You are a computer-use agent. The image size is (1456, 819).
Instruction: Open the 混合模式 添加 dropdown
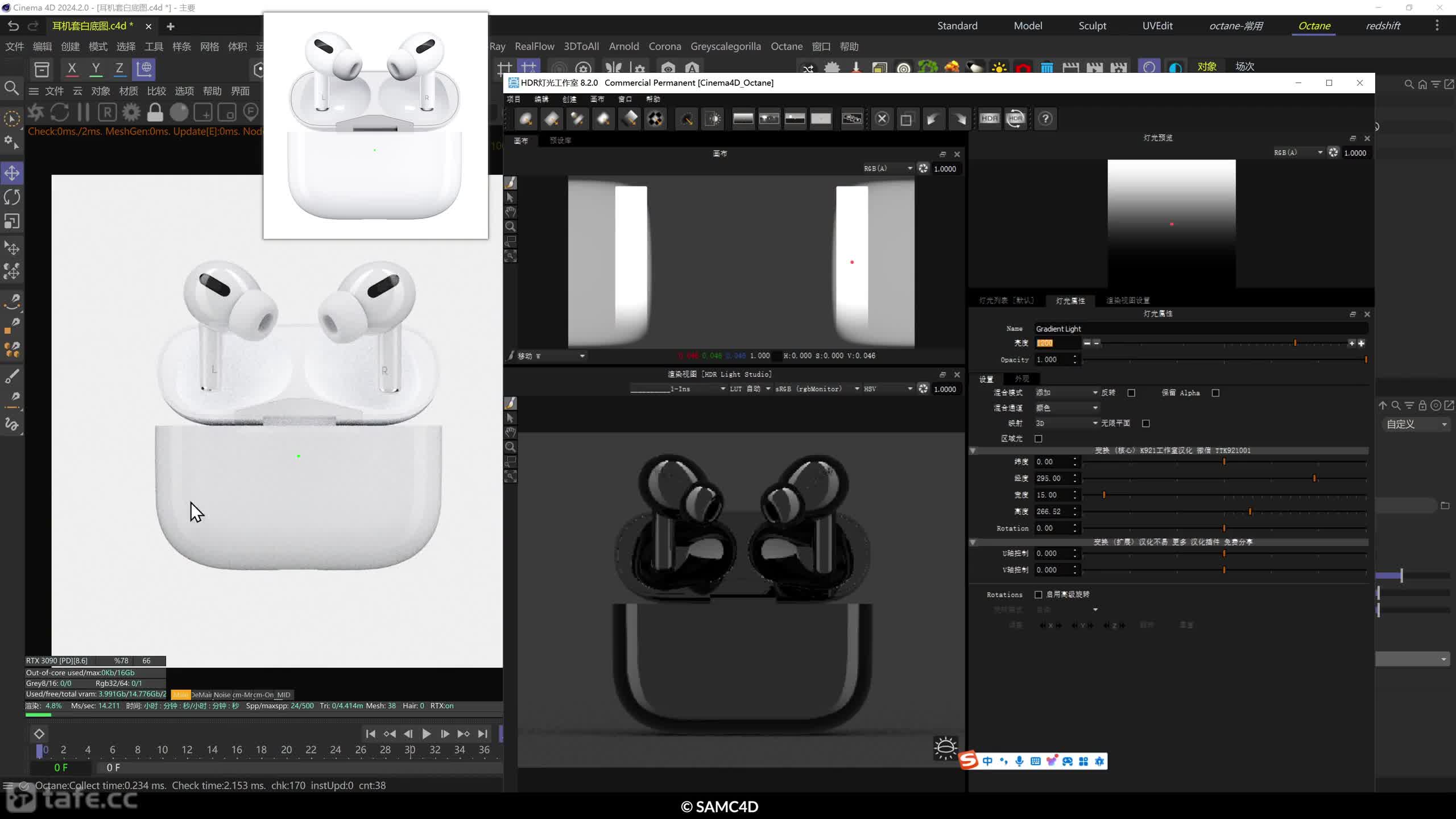pos(1066,393)
